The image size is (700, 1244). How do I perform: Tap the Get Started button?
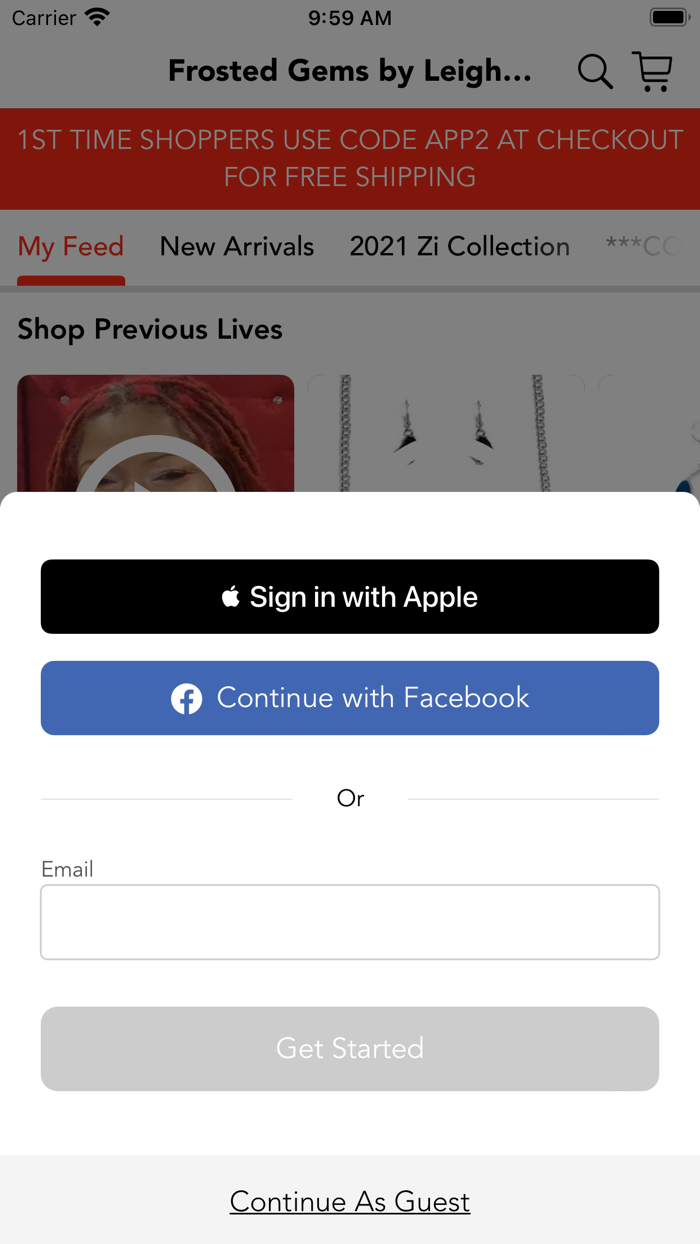[x=350, y=1048]
